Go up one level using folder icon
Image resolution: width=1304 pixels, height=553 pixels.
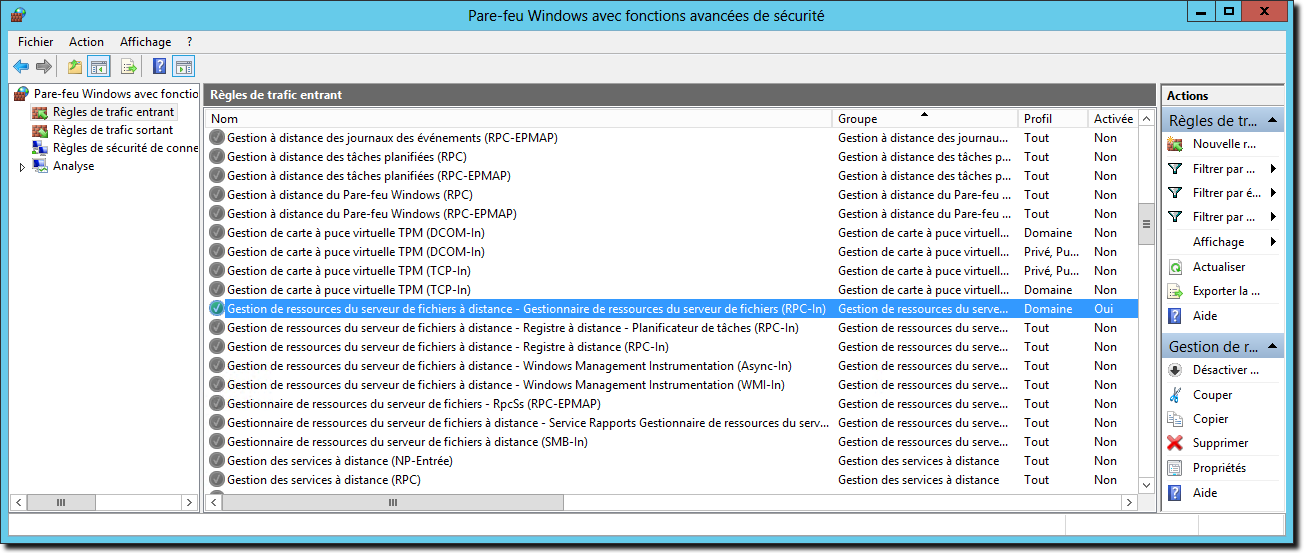74,67
